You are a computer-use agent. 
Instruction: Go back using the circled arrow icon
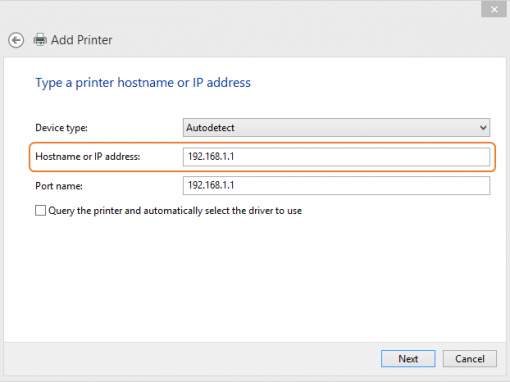tap(16, 40)
